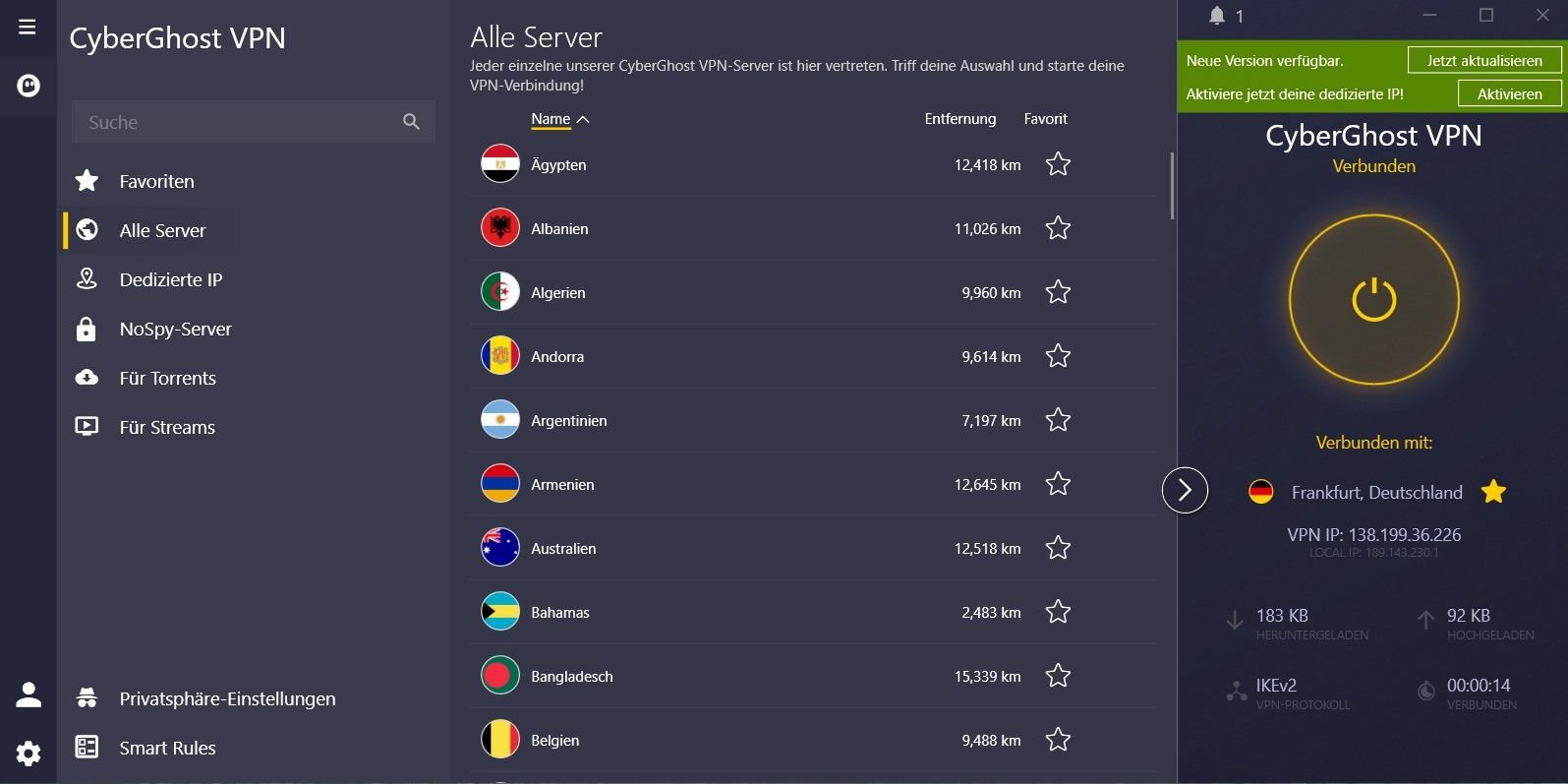Mark Andorra as favorite

(1058, 356)
